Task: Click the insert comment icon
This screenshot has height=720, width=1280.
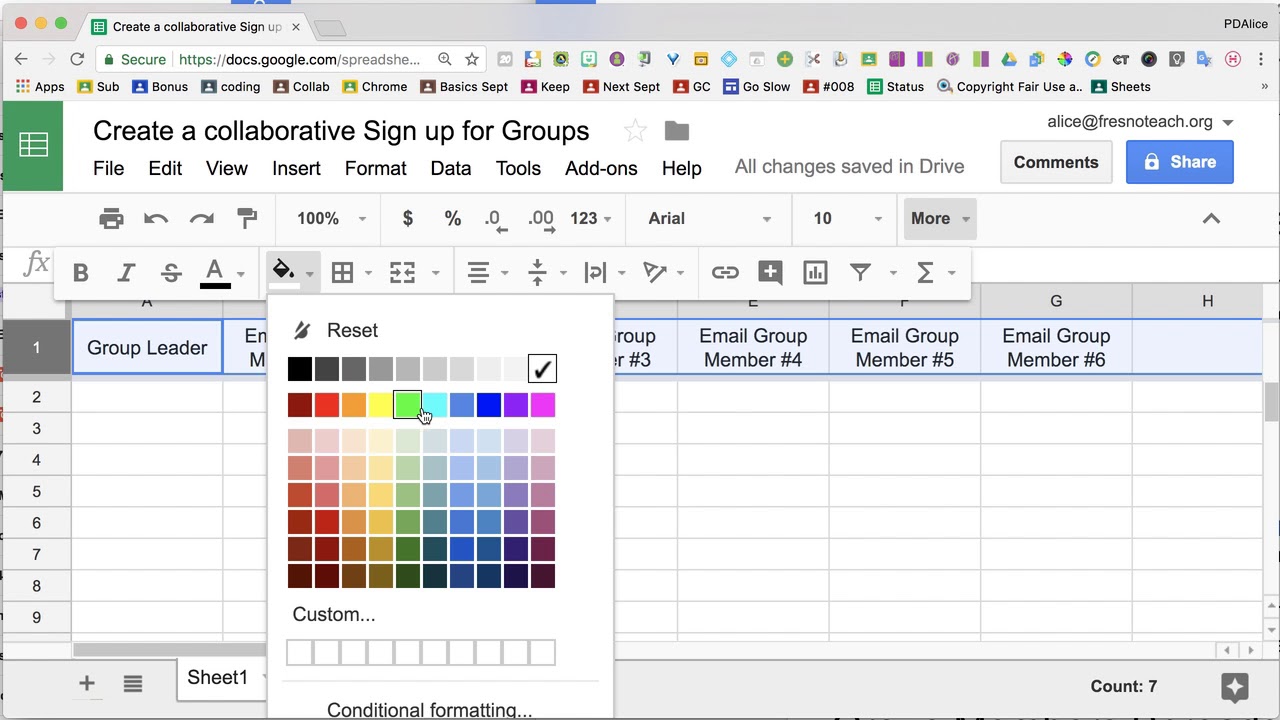Action: coord(770,272)
